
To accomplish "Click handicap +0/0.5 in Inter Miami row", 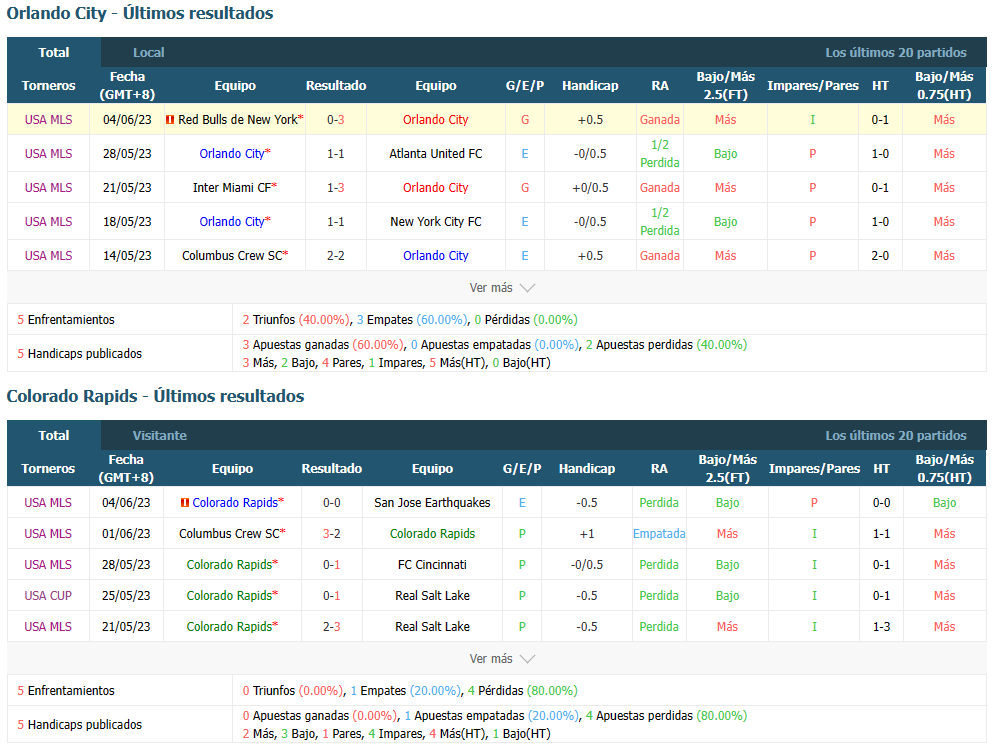I will [x=590, y=188].
